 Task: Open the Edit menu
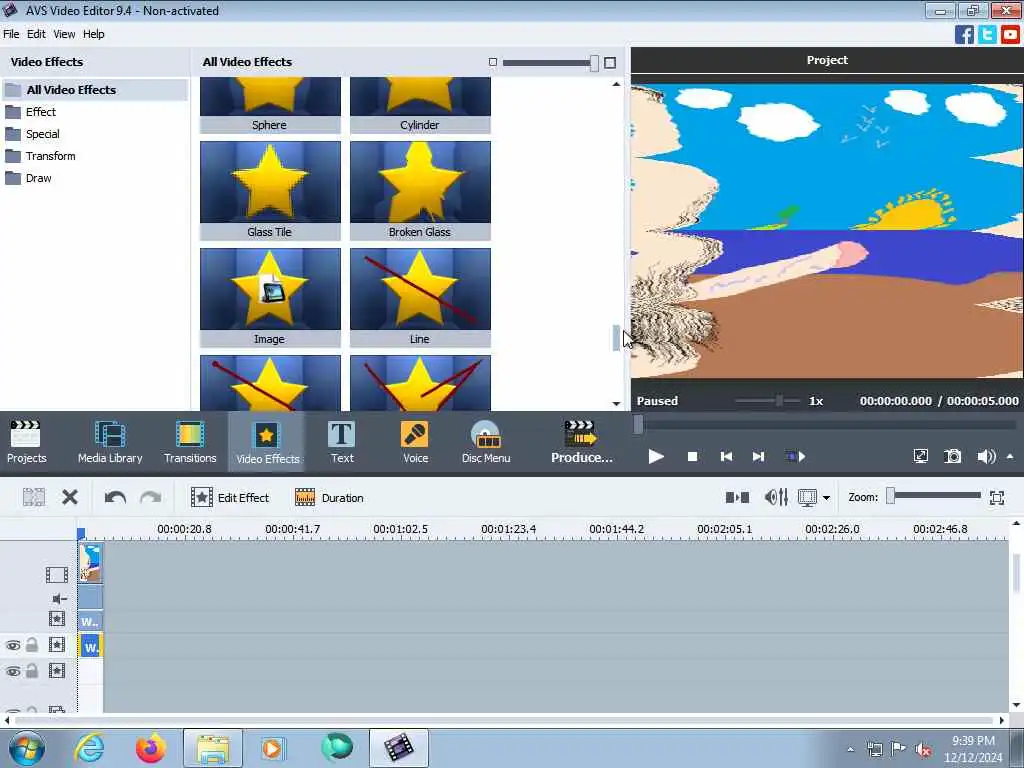pos(36,34)
